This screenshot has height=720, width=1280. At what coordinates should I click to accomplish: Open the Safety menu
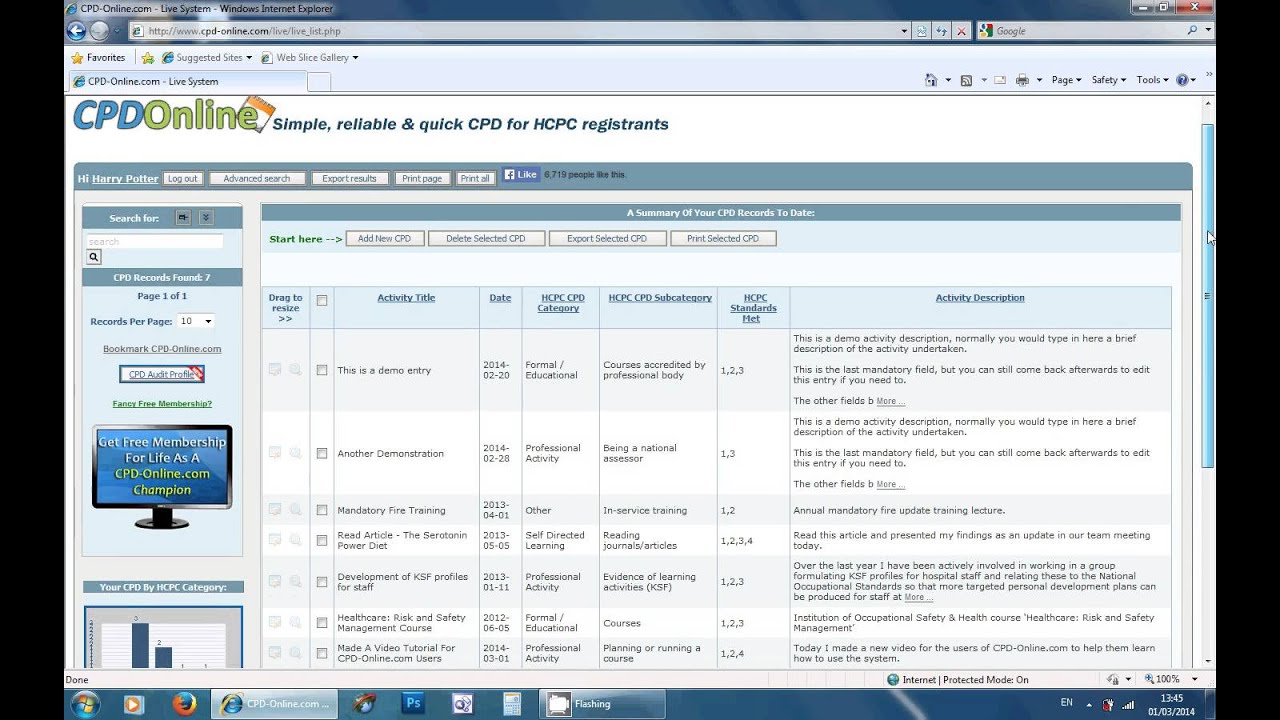(1109, 80)
